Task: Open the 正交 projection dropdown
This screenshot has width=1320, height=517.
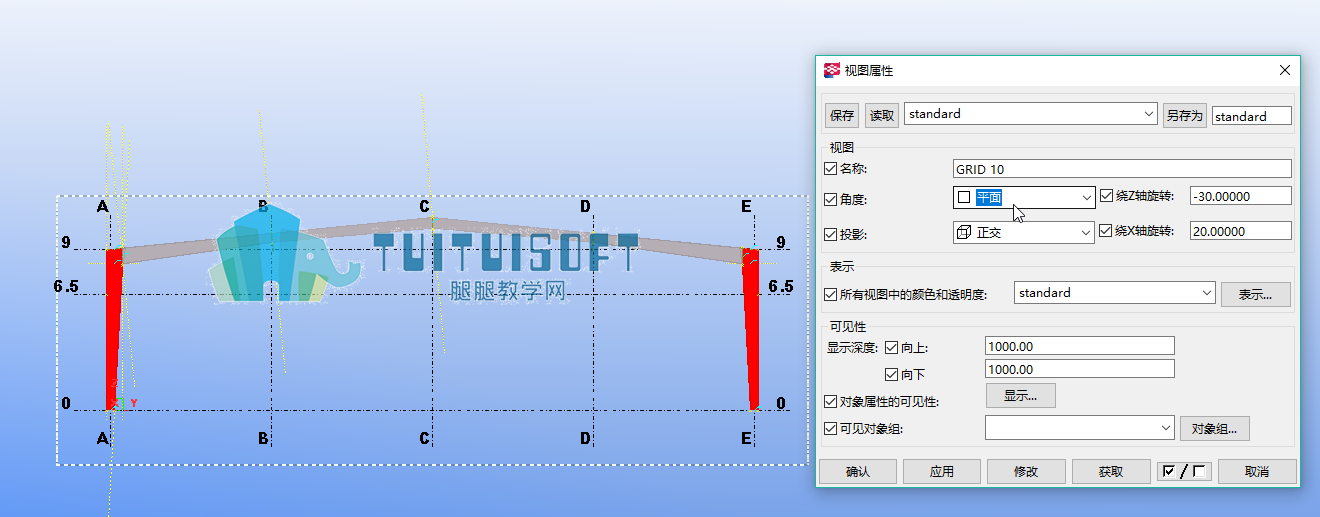Action: tap(1024, 232)
